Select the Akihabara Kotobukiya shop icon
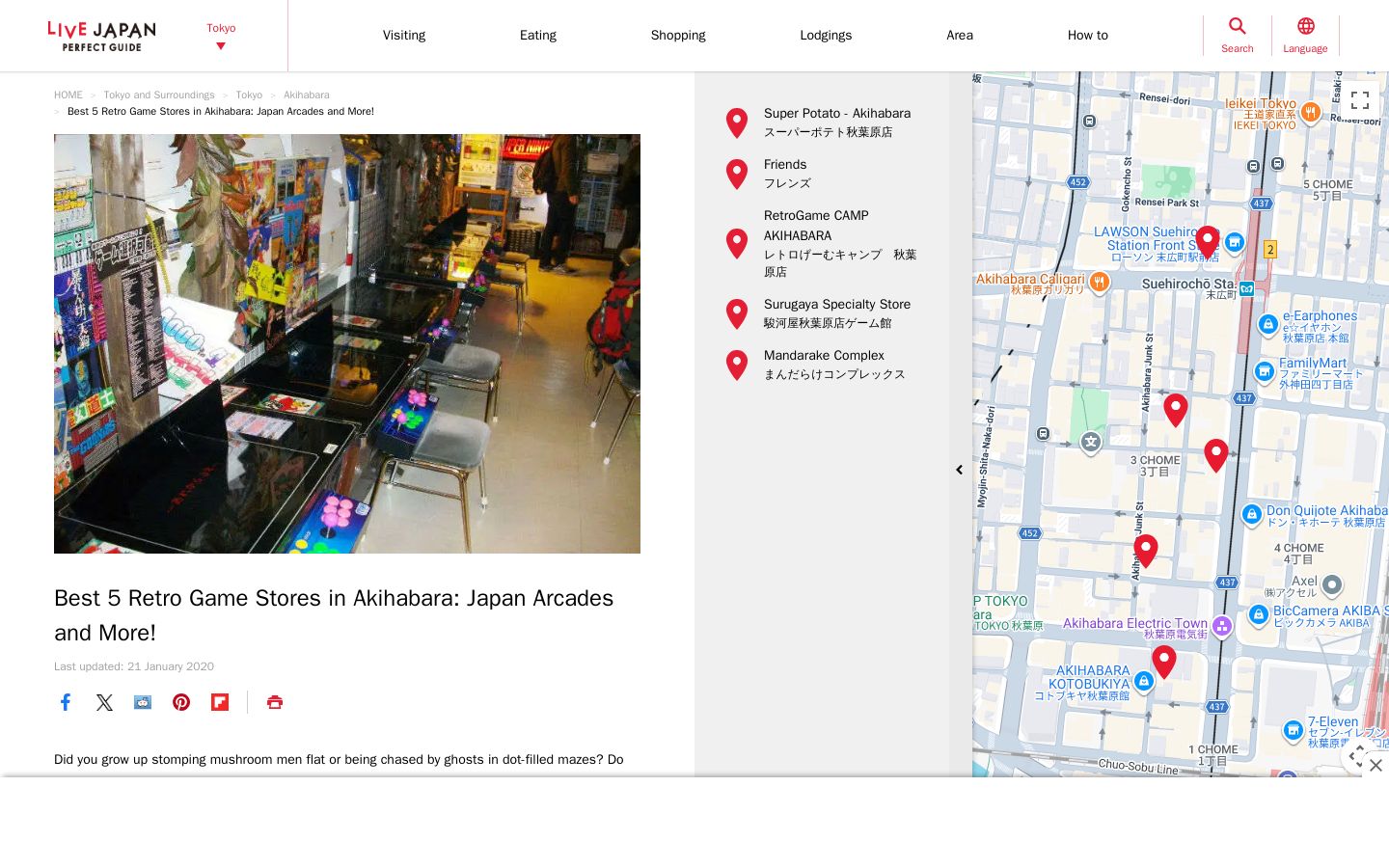The width and height of the screenshot is (1389, 868). pyautogui.click(x=1144, y=682)
